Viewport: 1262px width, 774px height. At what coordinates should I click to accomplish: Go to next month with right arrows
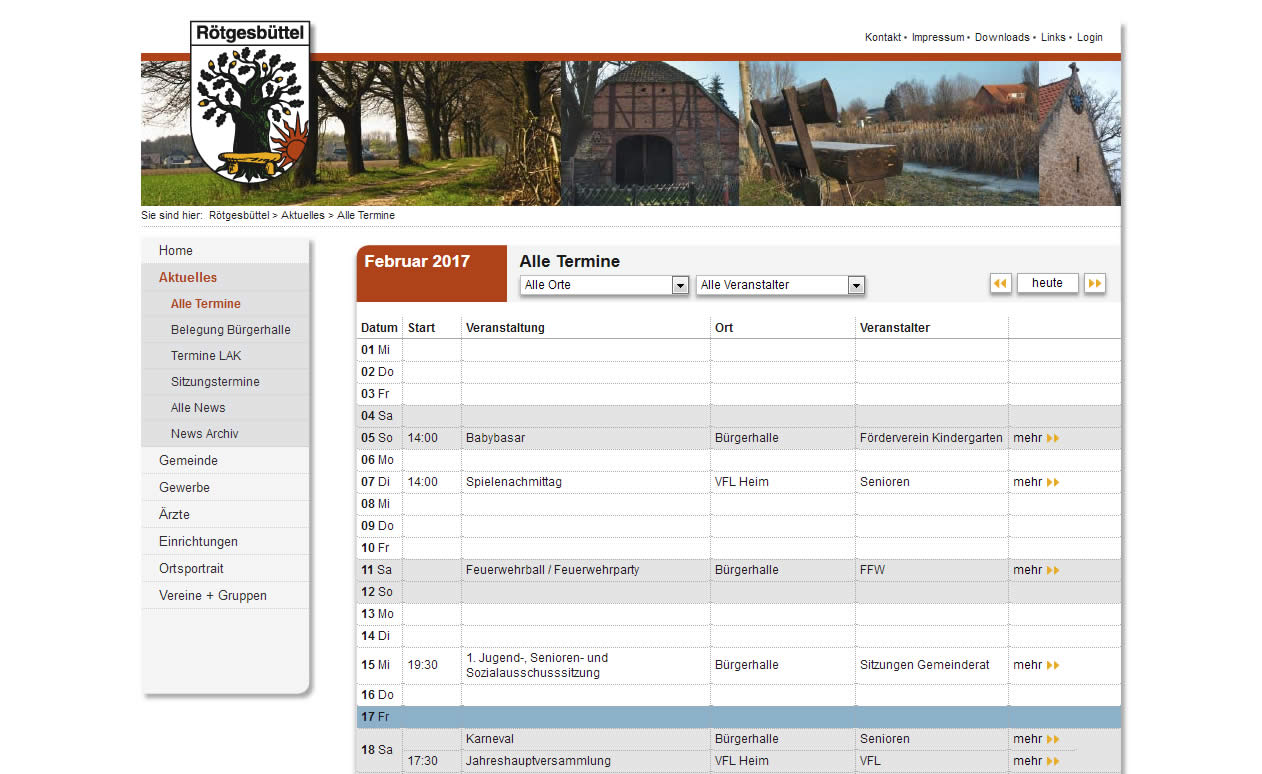pos(1095,283)
